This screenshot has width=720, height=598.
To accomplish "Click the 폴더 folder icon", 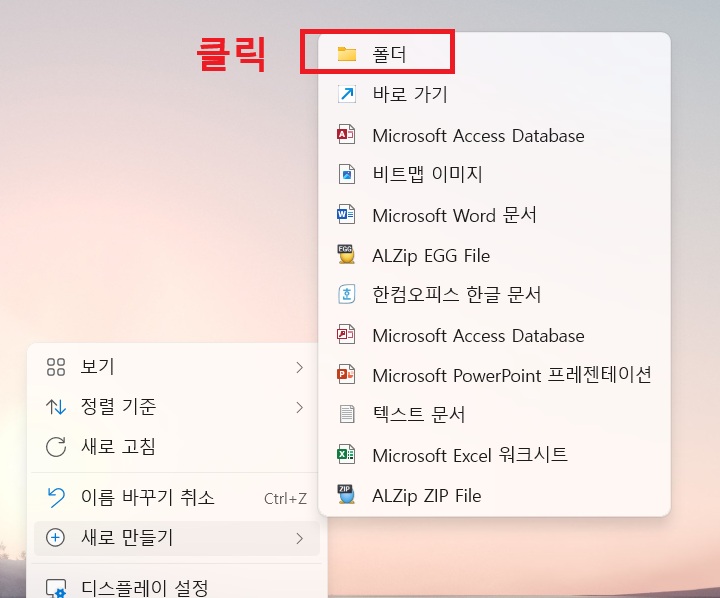I will click(347, 54).
